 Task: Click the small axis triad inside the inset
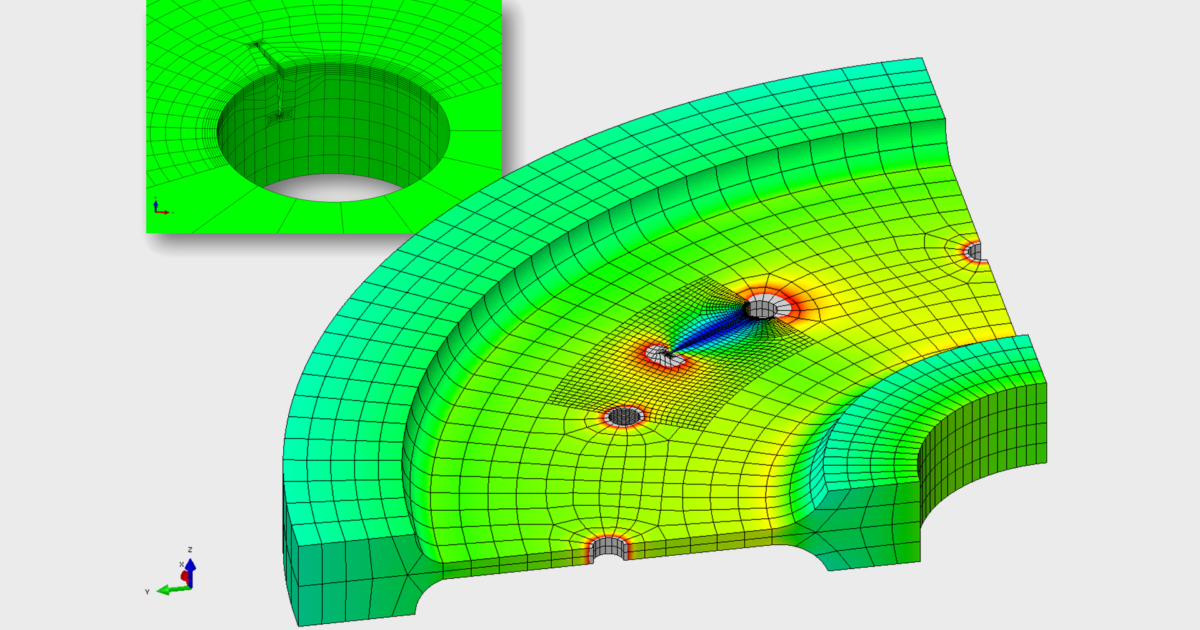159,208
